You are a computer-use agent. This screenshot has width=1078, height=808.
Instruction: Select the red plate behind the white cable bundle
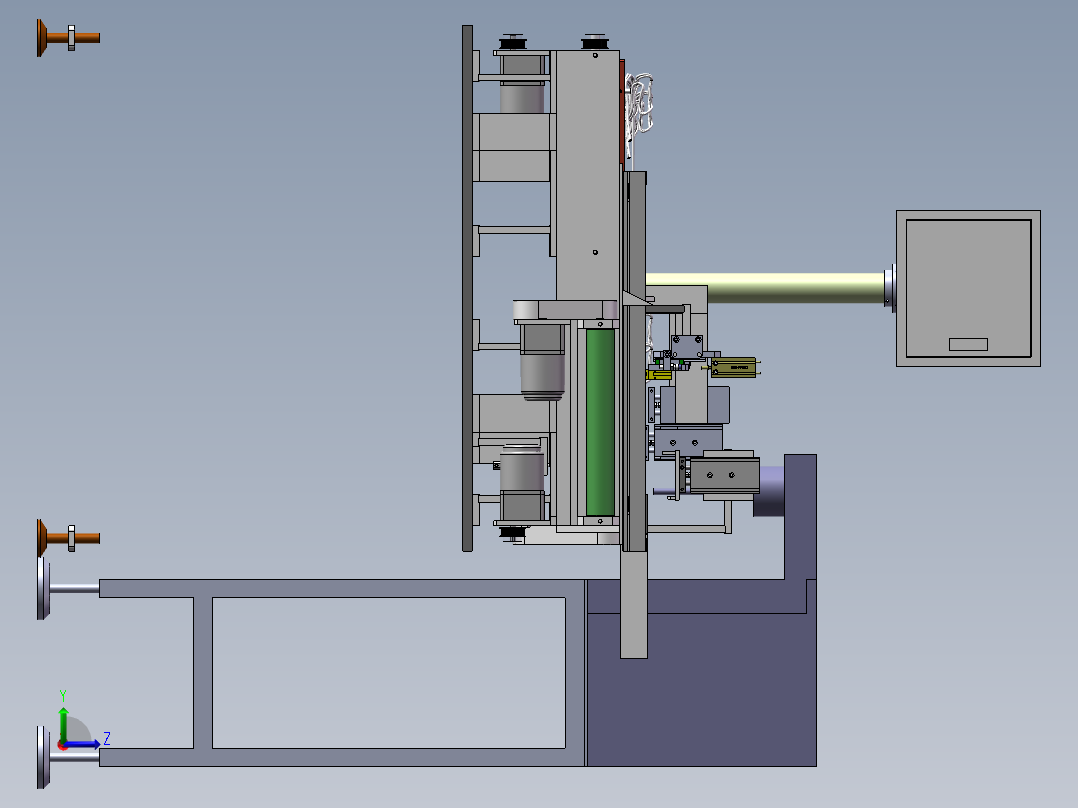coord(622,110)
